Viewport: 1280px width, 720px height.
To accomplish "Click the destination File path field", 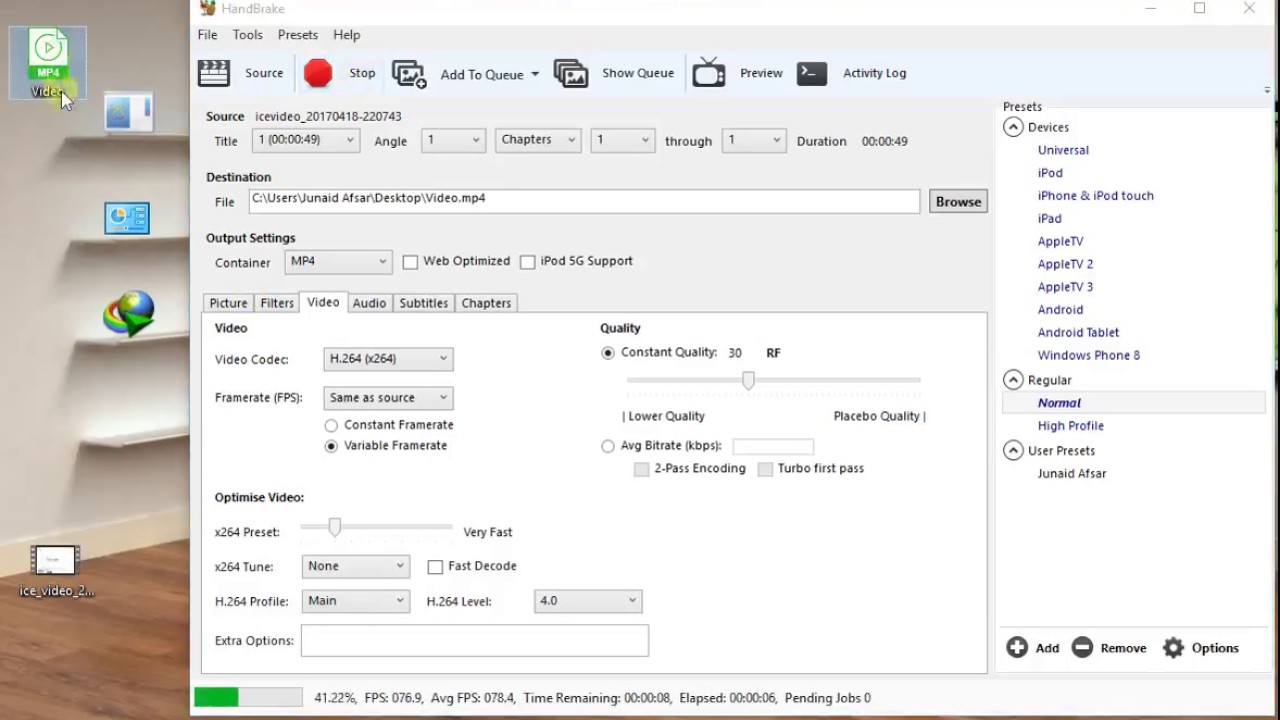I will pyautogui.click(x=584, y=200).
